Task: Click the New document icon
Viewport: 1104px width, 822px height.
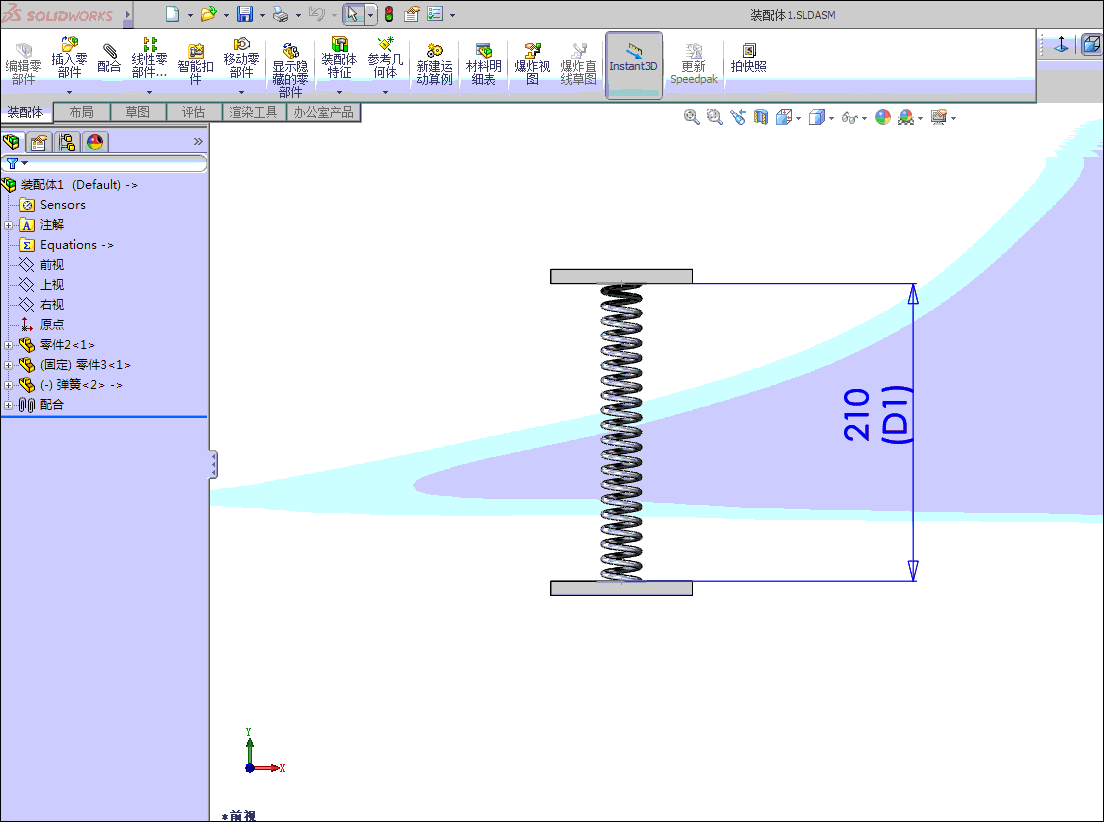Action: click(x=172, y=14)
